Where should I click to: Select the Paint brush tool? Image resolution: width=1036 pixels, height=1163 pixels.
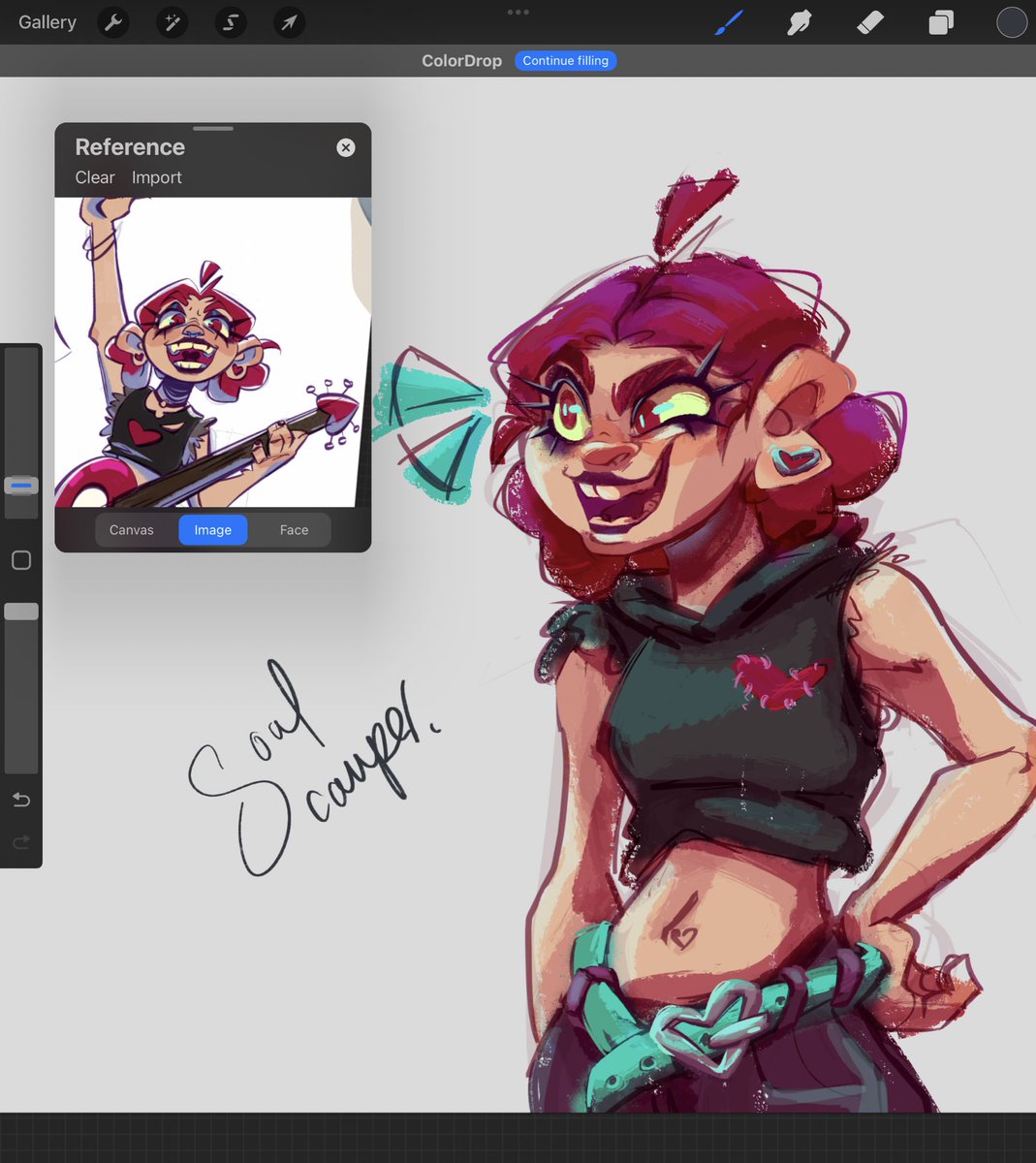(x=729, y=21)
